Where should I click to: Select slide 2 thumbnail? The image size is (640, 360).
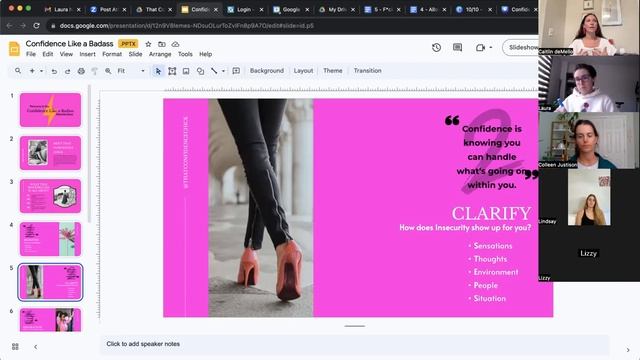50,153
